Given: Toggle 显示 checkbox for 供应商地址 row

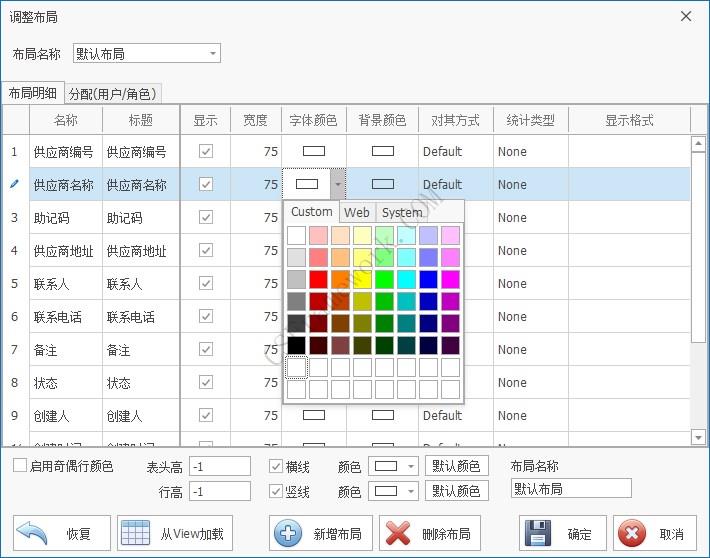Looking at the screenshot, I should coord(206,250).
